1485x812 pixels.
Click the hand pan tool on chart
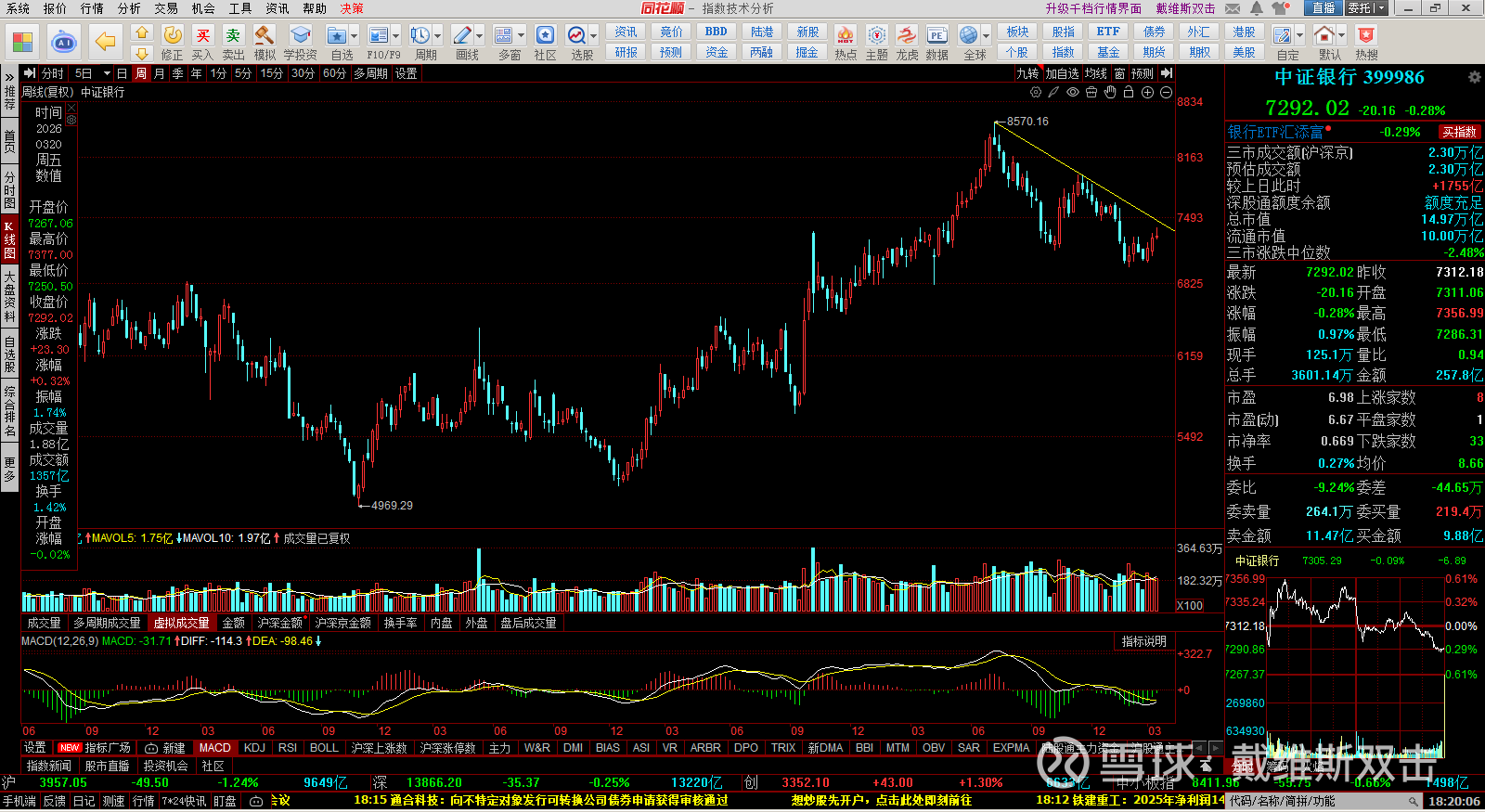click(1110, 92)
